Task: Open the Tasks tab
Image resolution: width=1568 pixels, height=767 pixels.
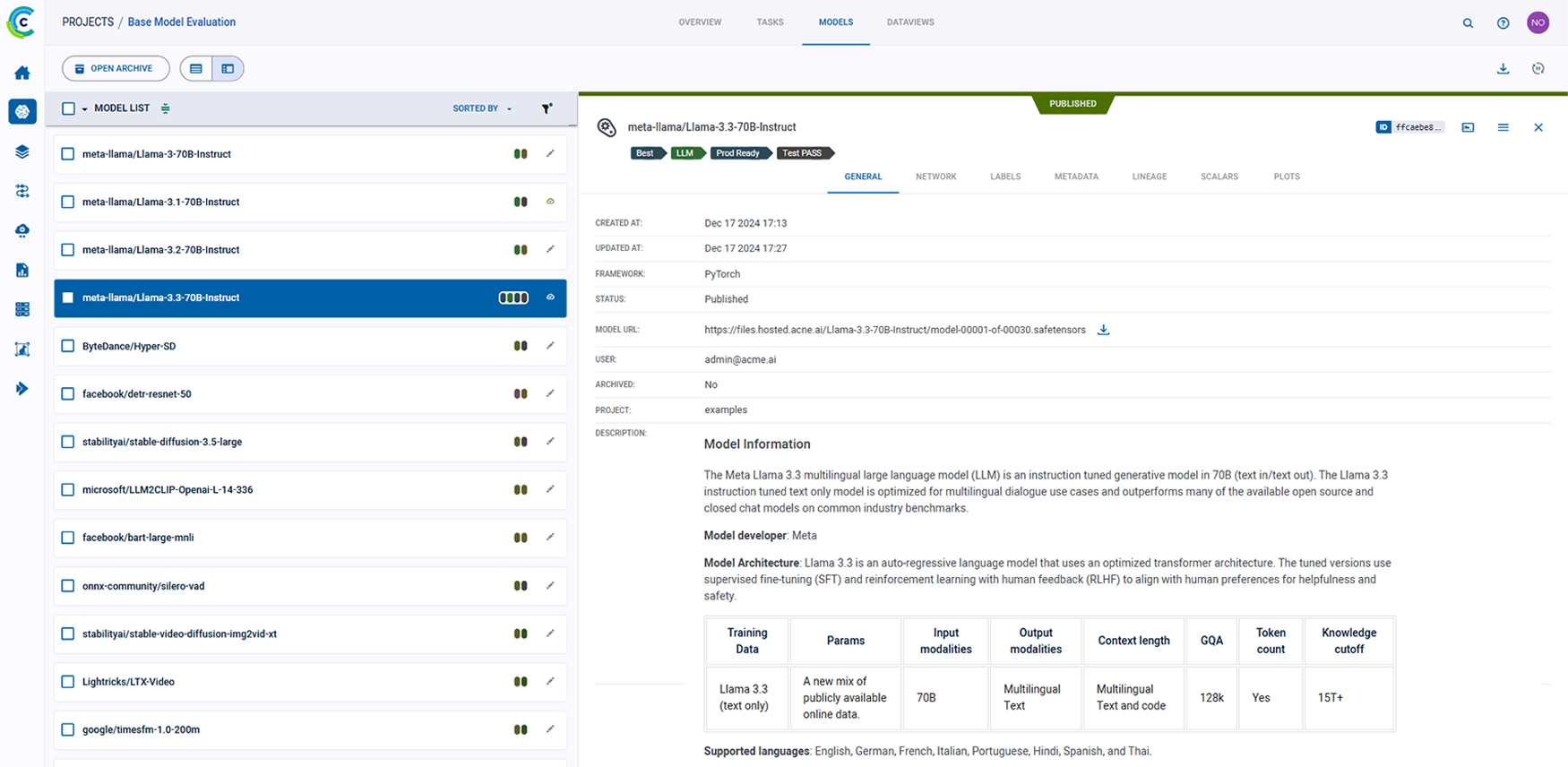Action: coord(770,22)
